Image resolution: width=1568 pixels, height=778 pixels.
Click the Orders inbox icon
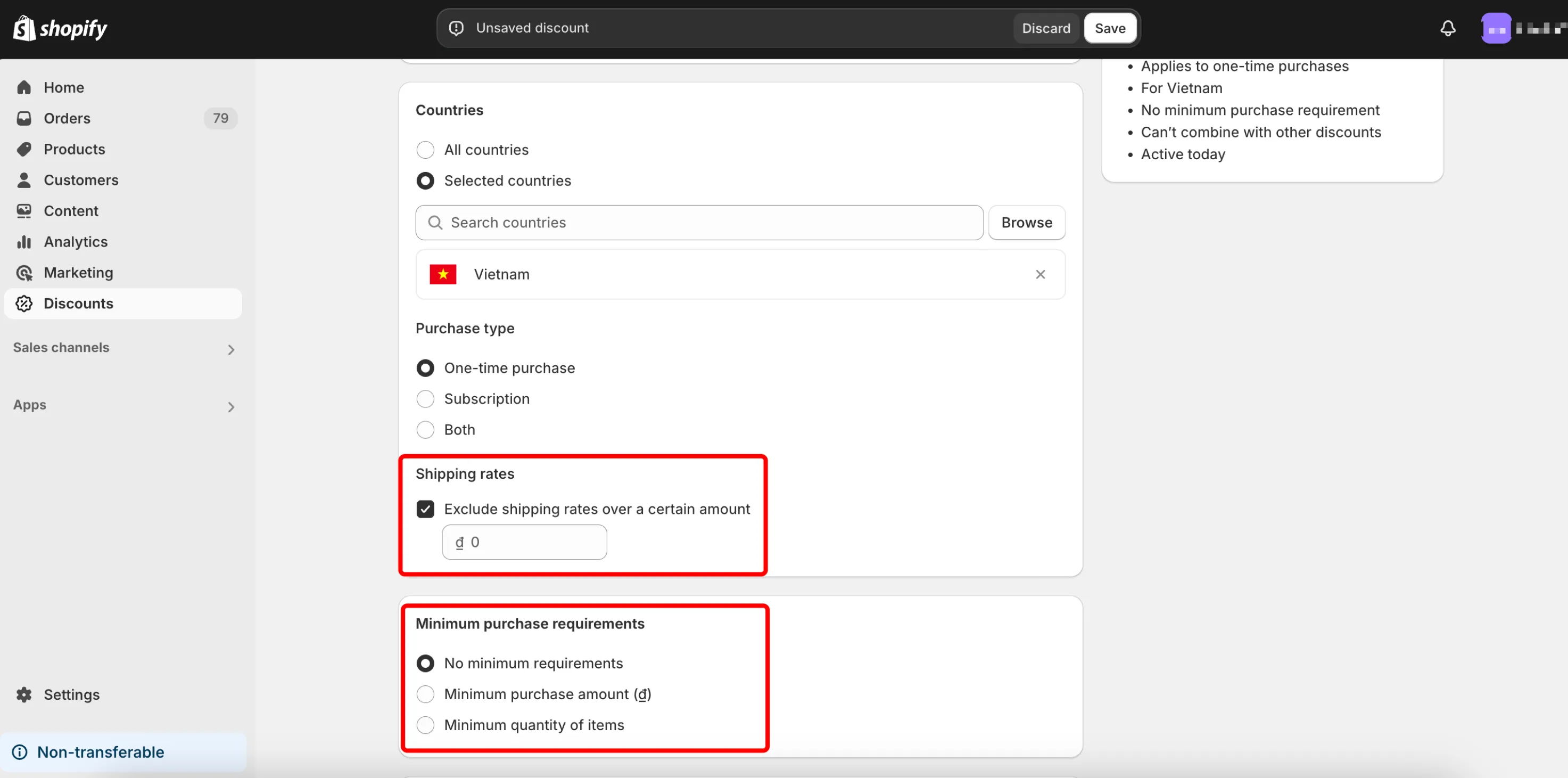click(24, 118)
